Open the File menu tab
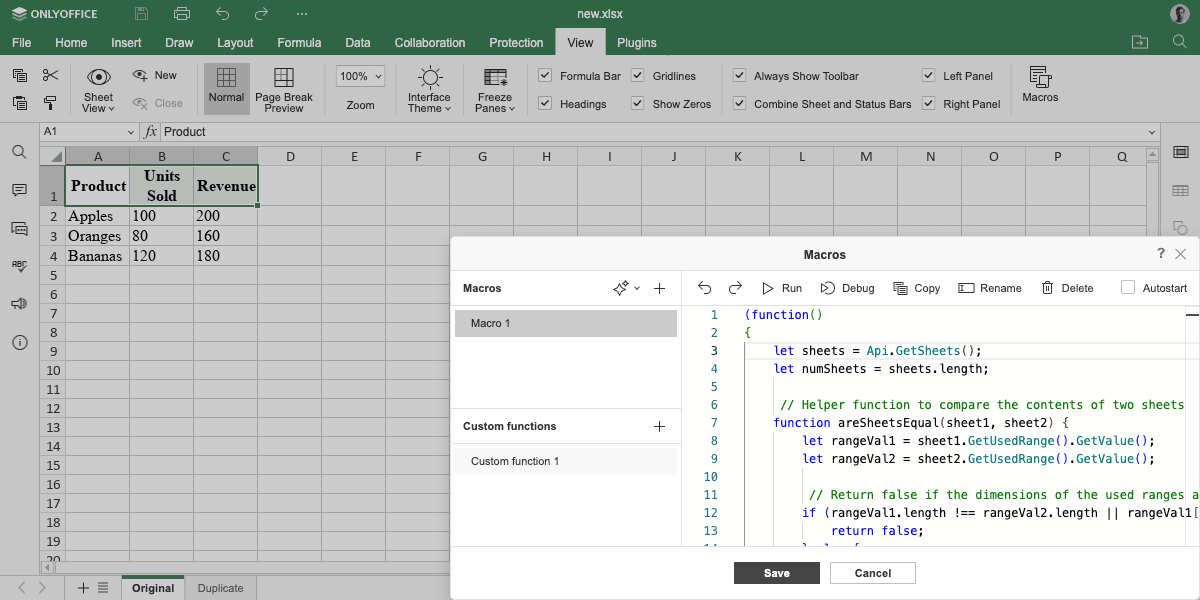The height and width of the screenshot is (600, 1200). point(21,43)
